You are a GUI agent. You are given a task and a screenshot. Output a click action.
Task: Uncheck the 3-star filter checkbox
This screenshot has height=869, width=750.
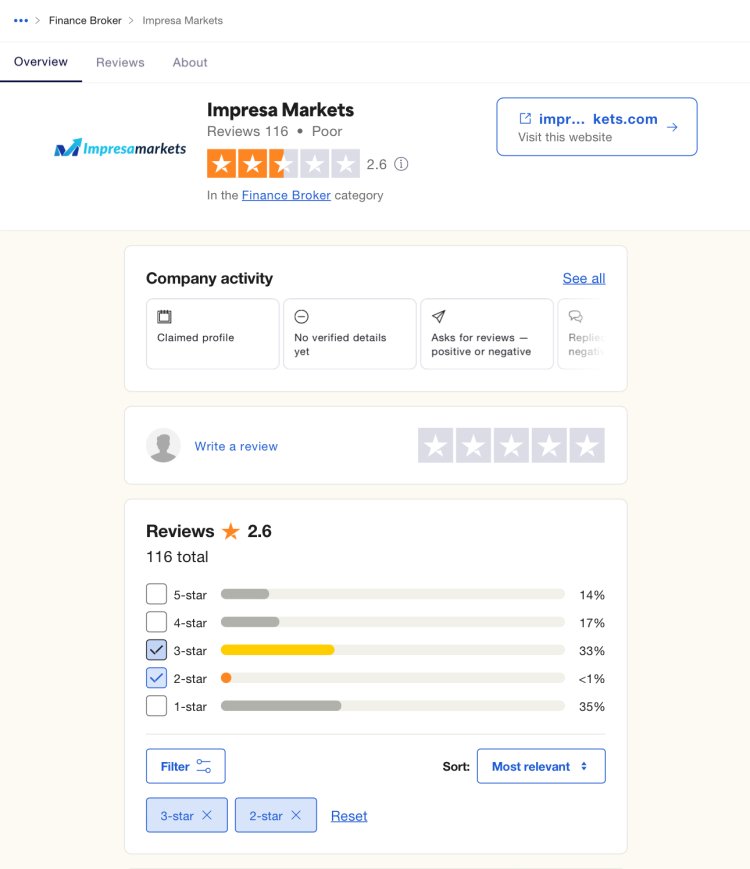156,650
